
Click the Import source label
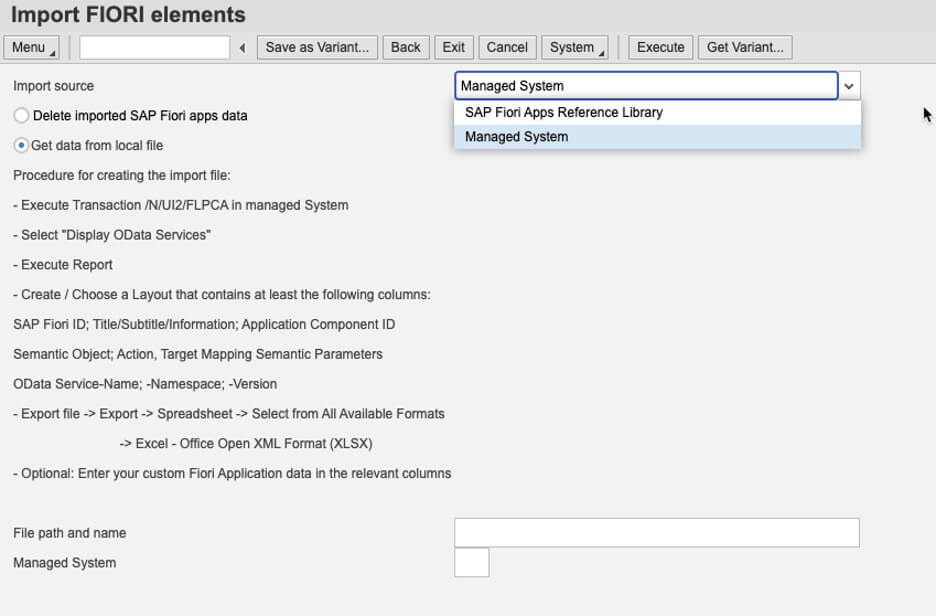pos(54,86)
